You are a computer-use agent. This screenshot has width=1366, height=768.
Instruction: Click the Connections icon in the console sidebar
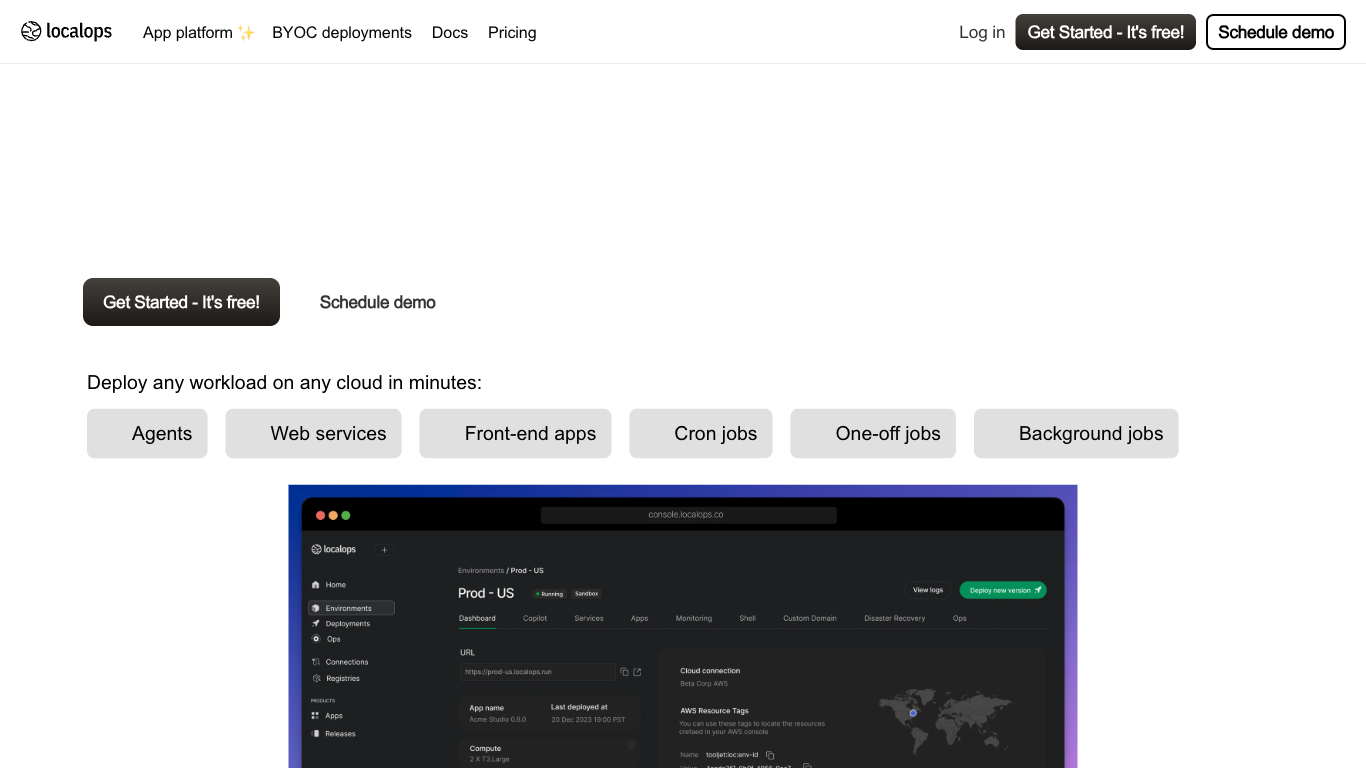coord(316,662)
